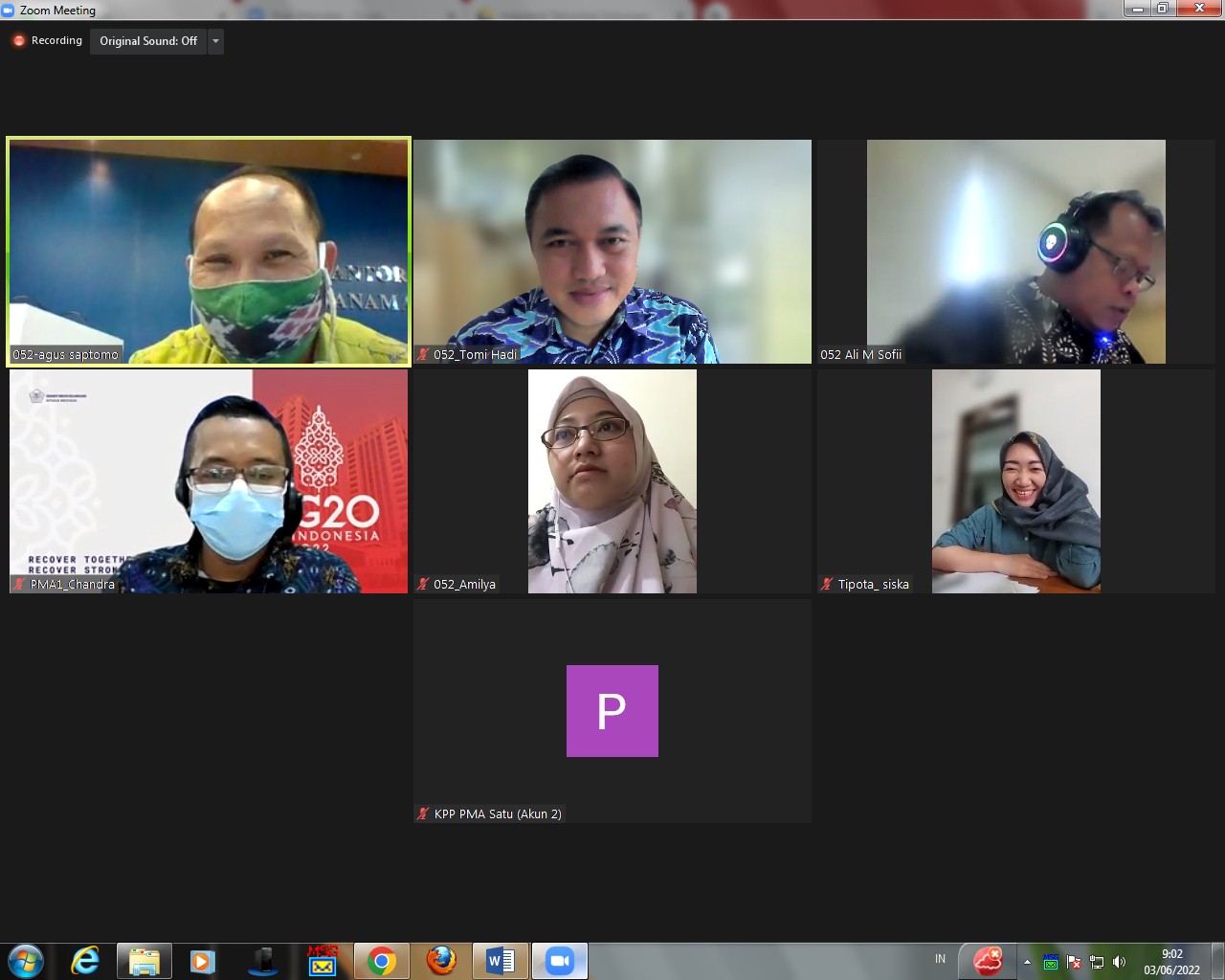Switch to Google Chrome in taskbar
1225x980 pixels.
381,961
